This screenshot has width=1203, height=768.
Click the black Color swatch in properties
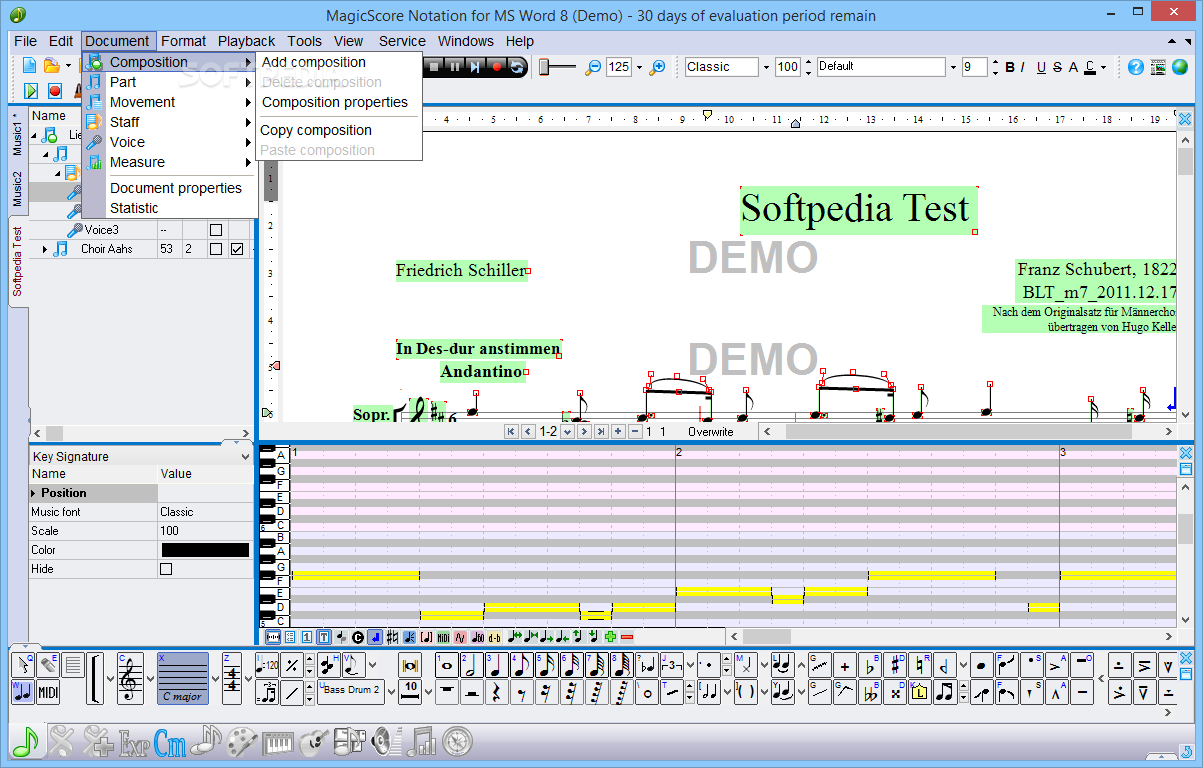(205, 550)
